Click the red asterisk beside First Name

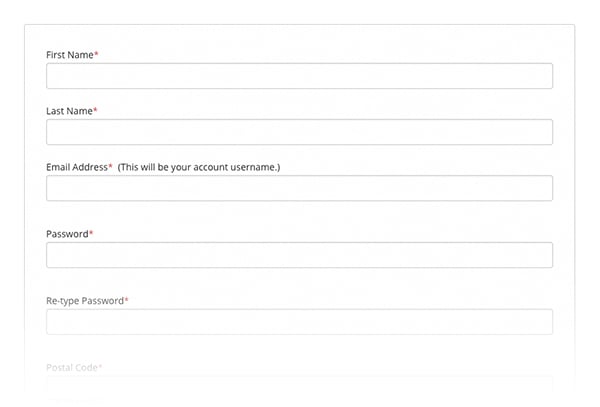coord(96,54)
